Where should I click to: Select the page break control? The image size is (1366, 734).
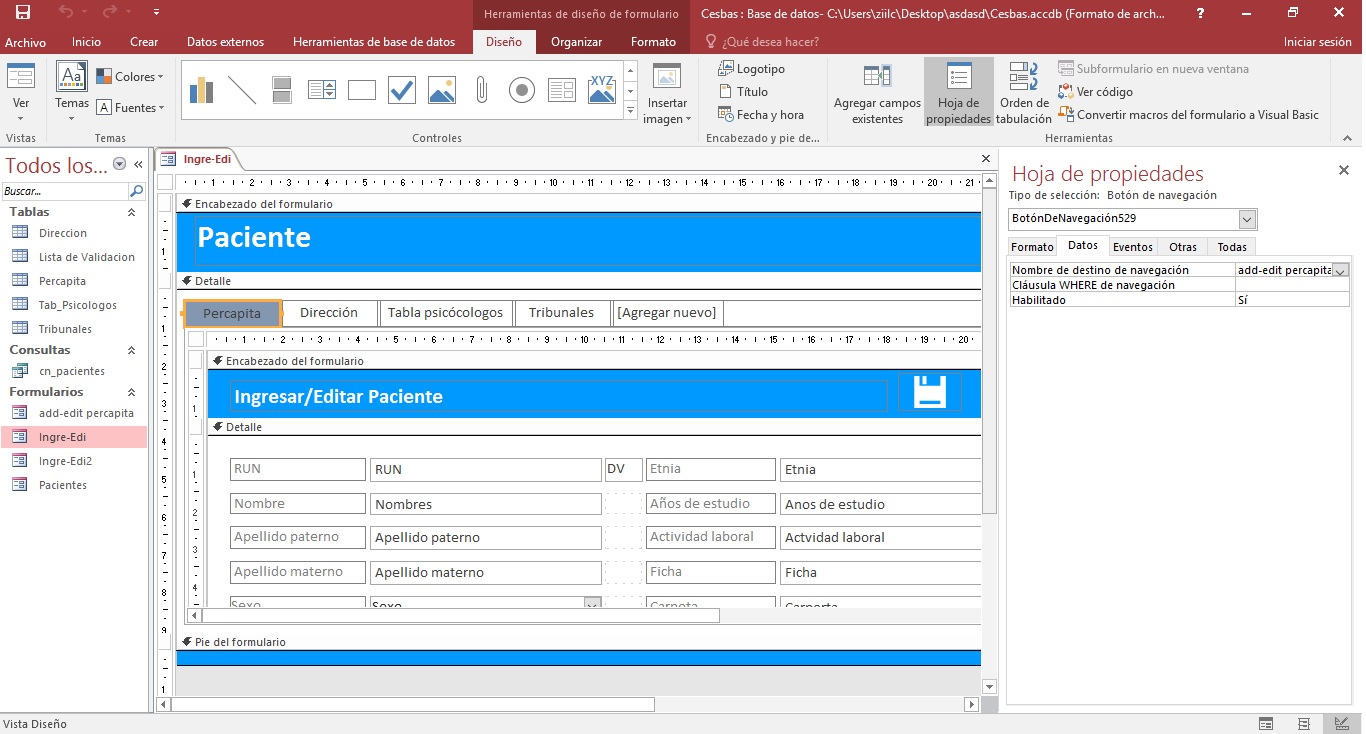coord(282,90)
